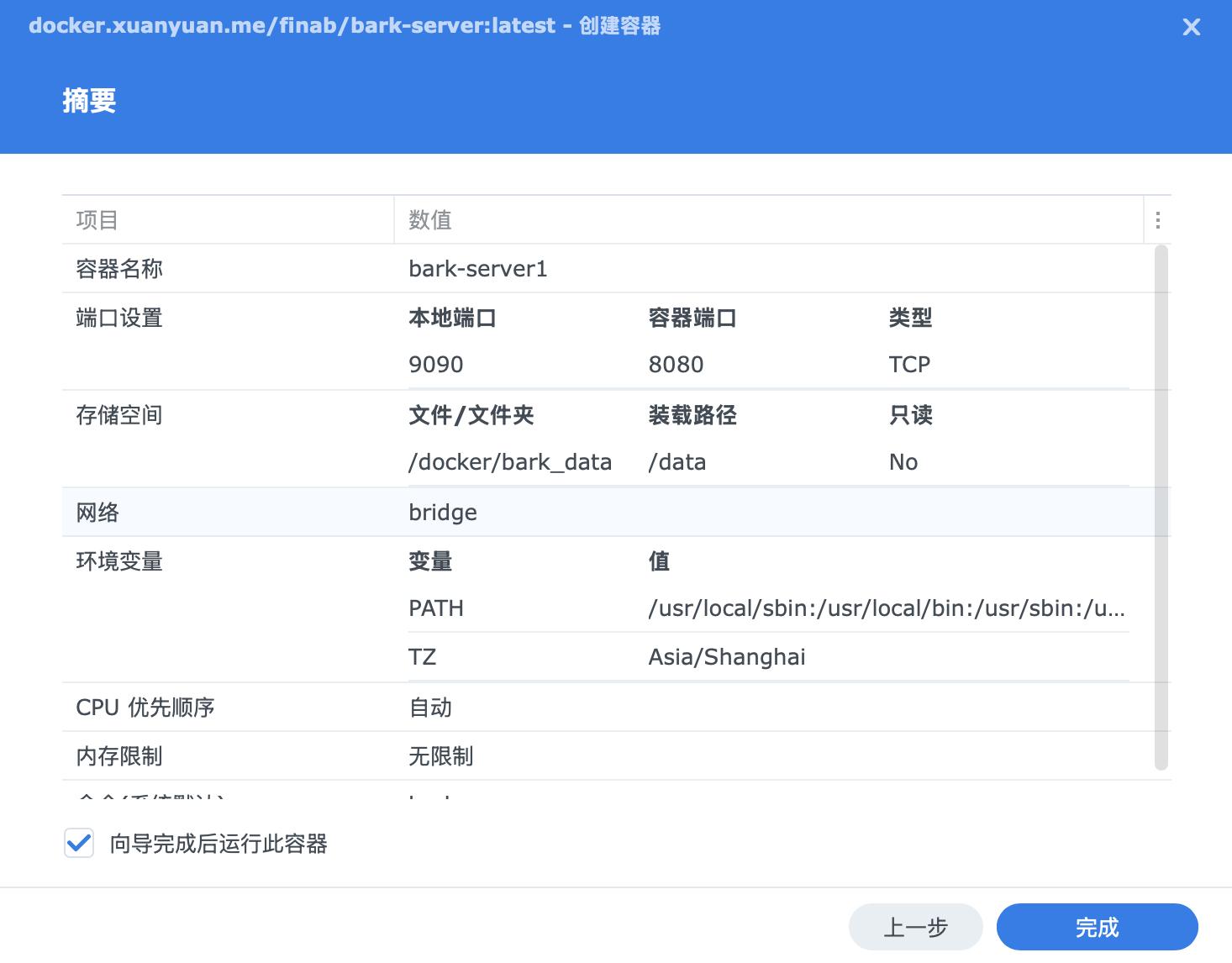The image size is (1232, 963).
Task: Click the bark-server1 container name value
Action: coord(478,269)
